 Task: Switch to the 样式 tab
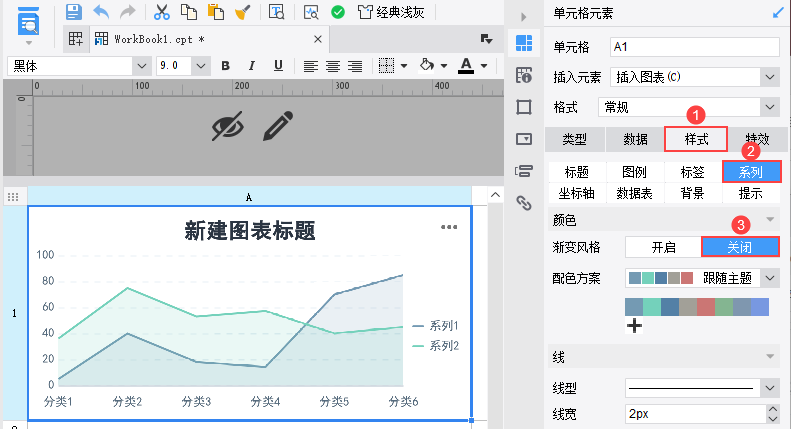696,139
